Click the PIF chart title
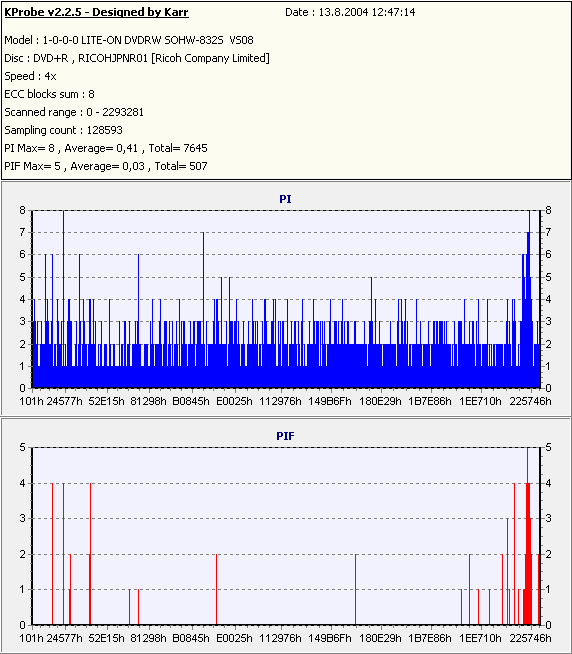This screenshot has height=654, width=572. 285,436
